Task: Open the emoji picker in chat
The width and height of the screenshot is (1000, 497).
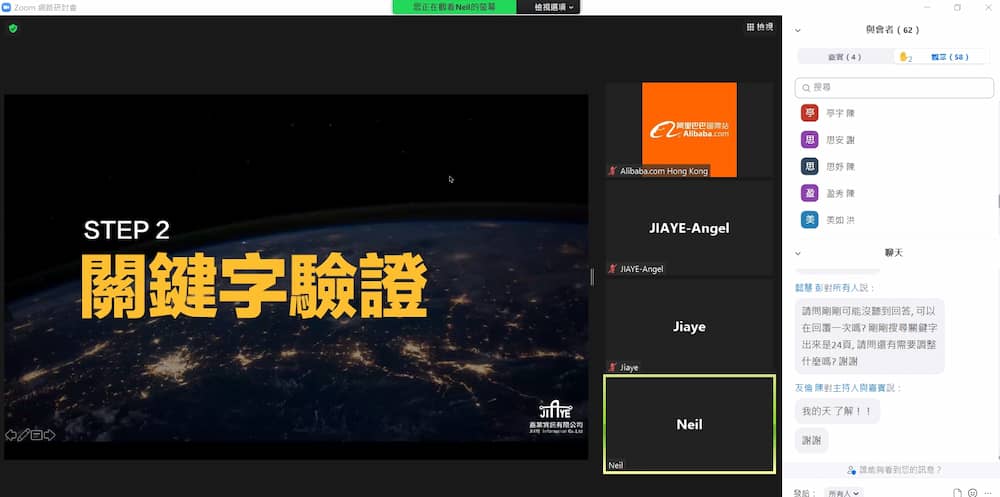Action: (x=972, y=492)
